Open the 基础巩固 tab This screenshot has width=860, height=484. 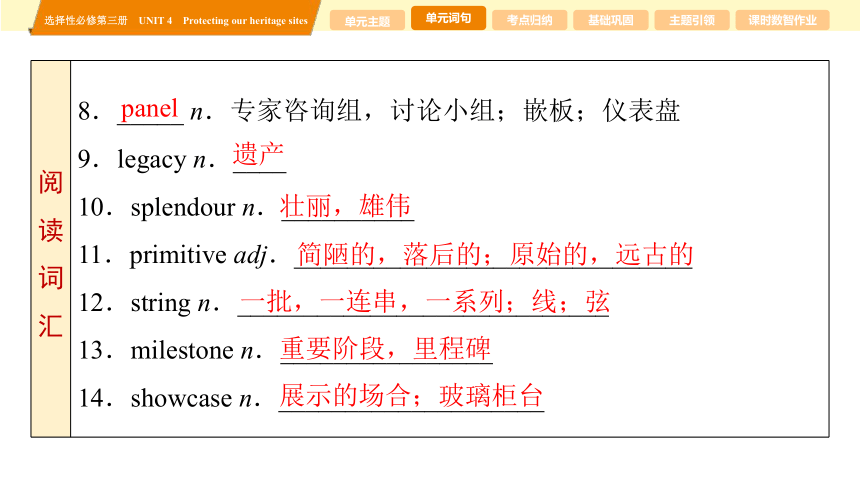pyautogui.click(x=610, y=21)
